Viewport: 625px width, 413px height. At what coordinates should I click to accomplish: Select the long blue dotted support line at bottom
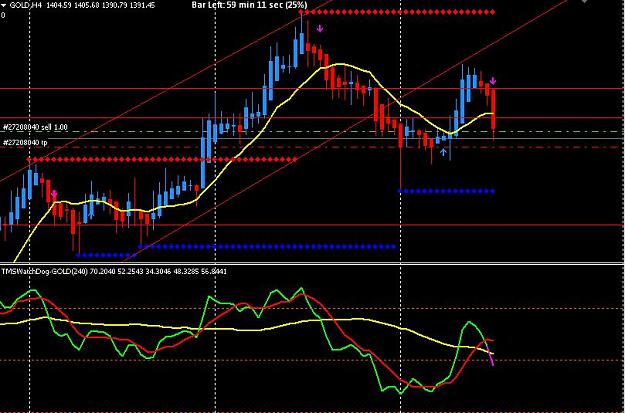pyautogui.click(x=267, y=247)
